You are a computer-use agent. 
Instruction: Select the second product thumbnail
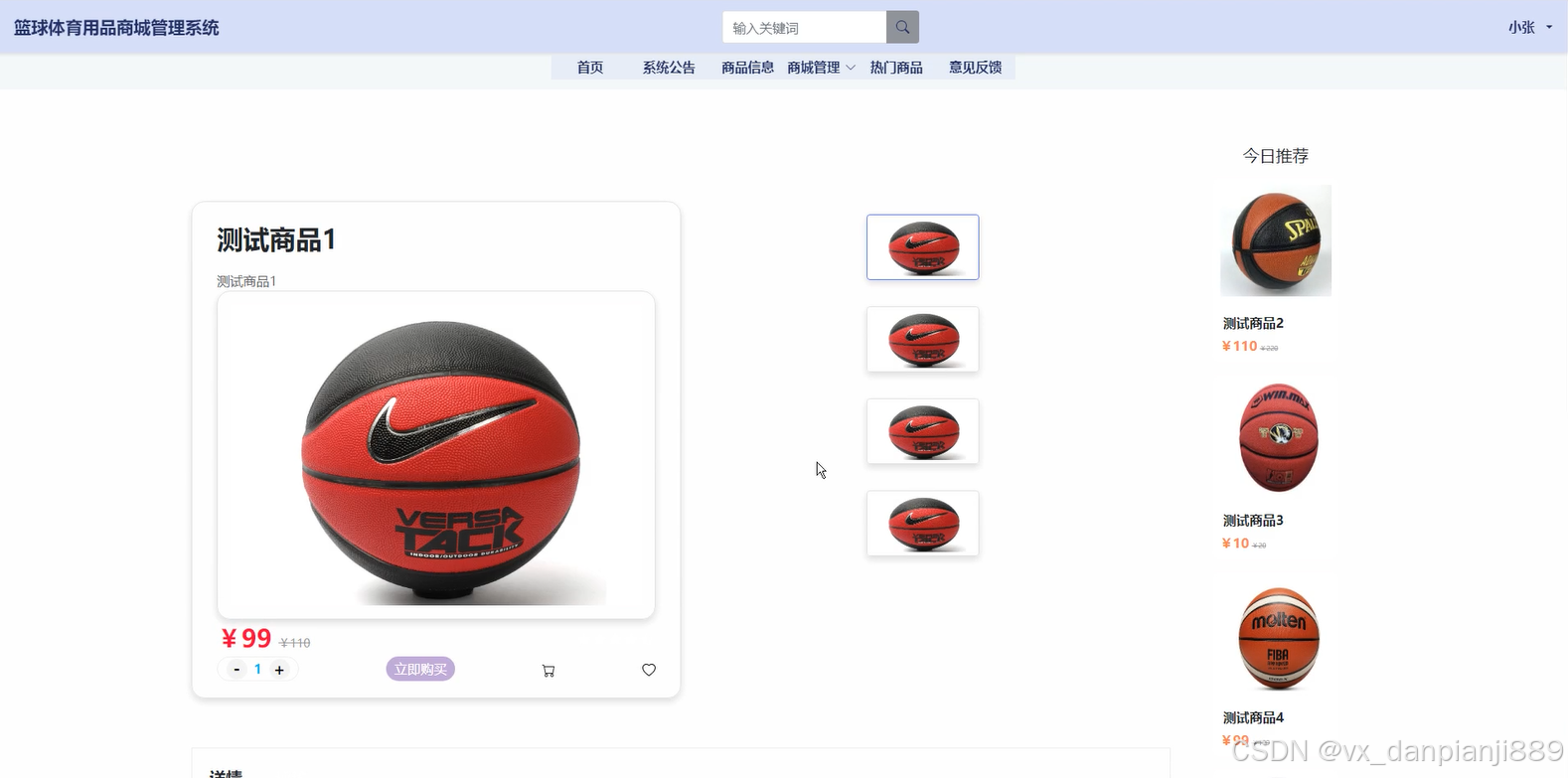(x=923, y=340)
